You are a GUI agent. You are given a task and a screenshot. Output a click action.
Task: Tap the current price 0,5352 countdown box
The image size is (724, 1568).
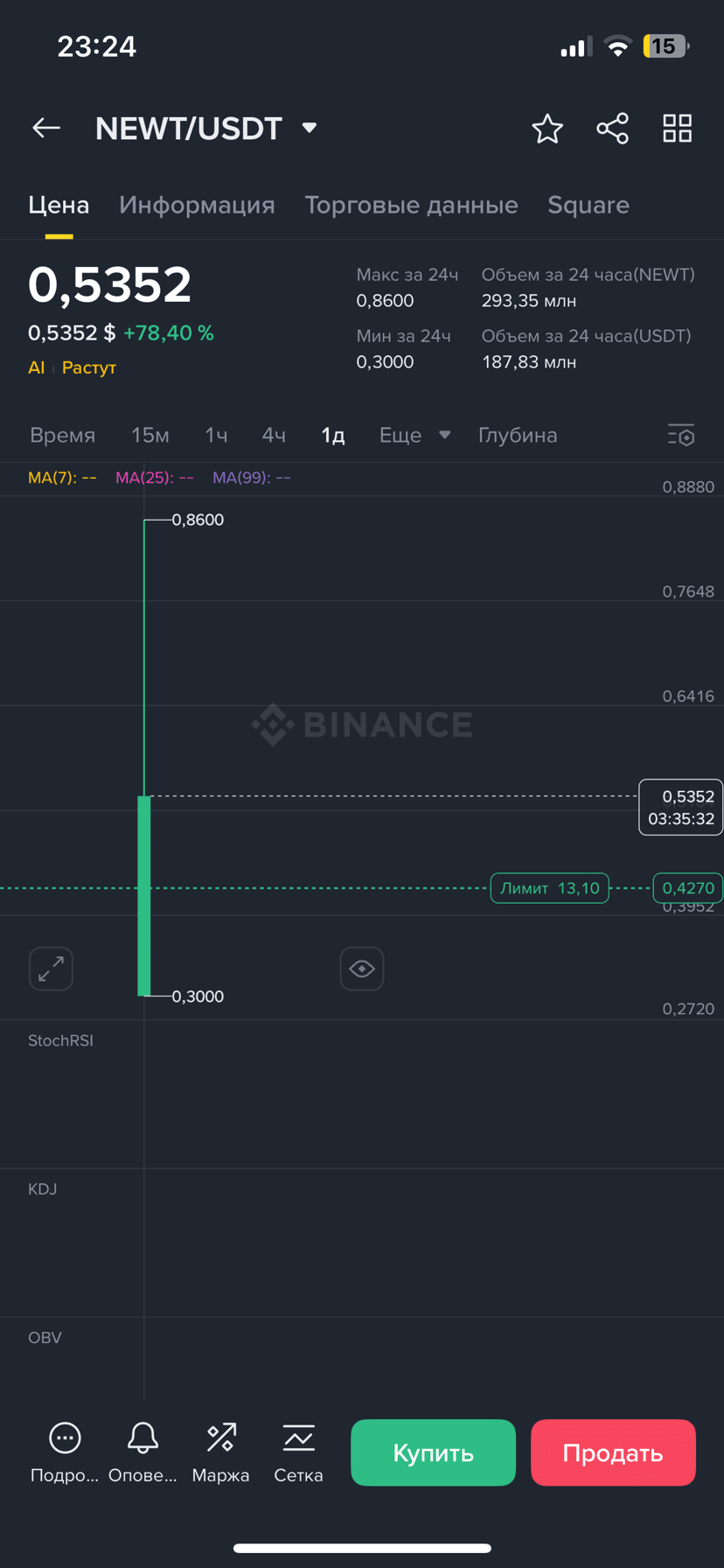(681, 807)
